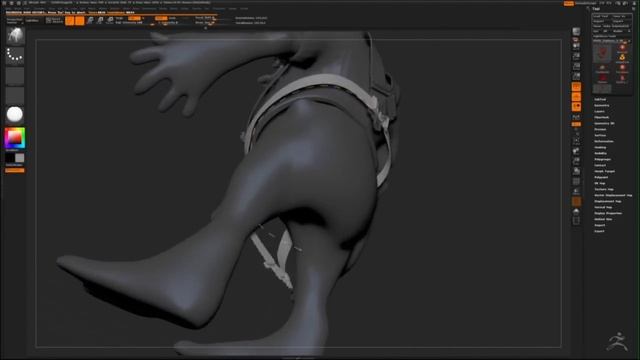Viewport: 640px width, 360px height.
Task: Open the current brush thumbnail selector
Action: [x=15, y=36]
